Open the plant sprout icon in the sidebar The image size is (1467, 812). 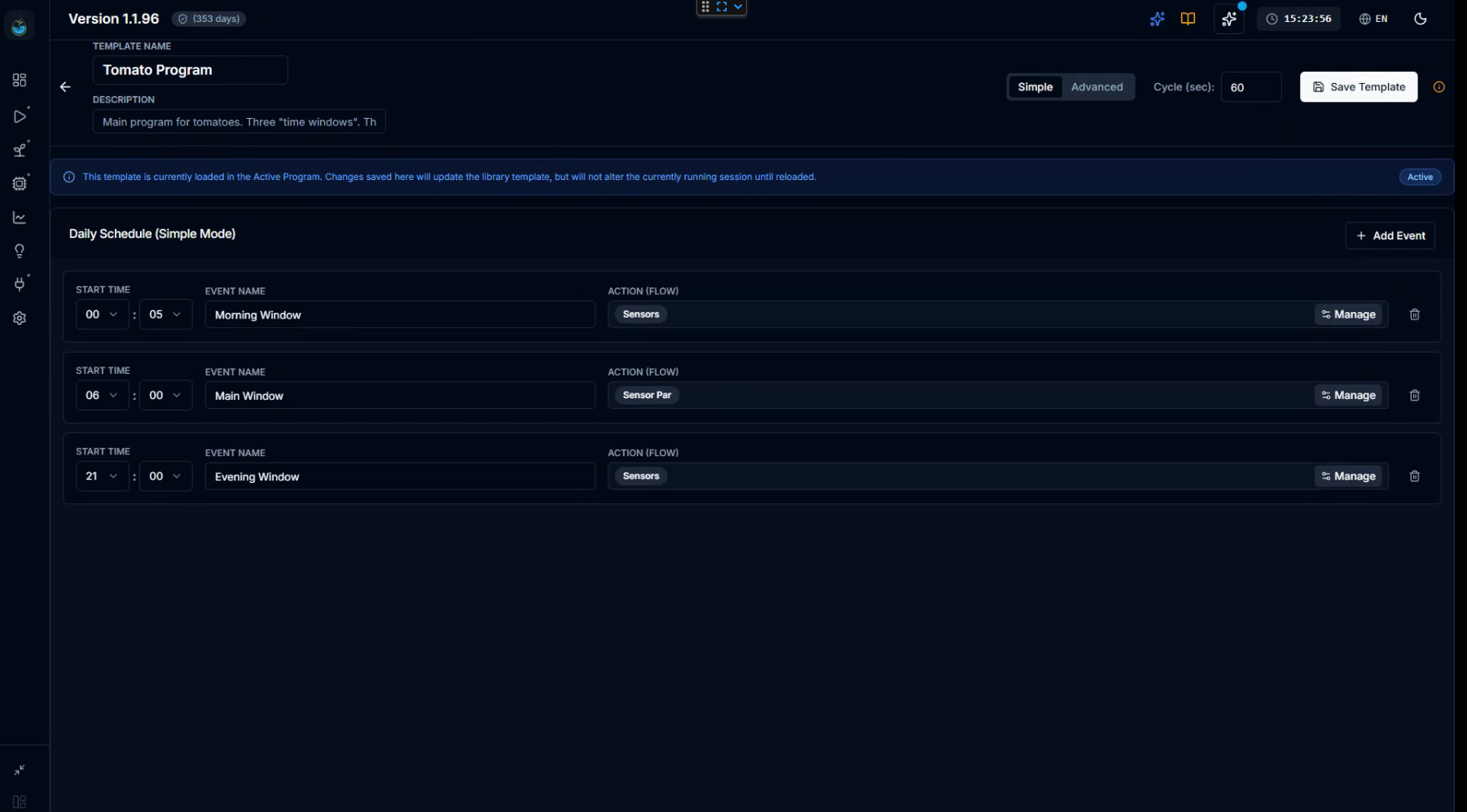click(20, 150)
